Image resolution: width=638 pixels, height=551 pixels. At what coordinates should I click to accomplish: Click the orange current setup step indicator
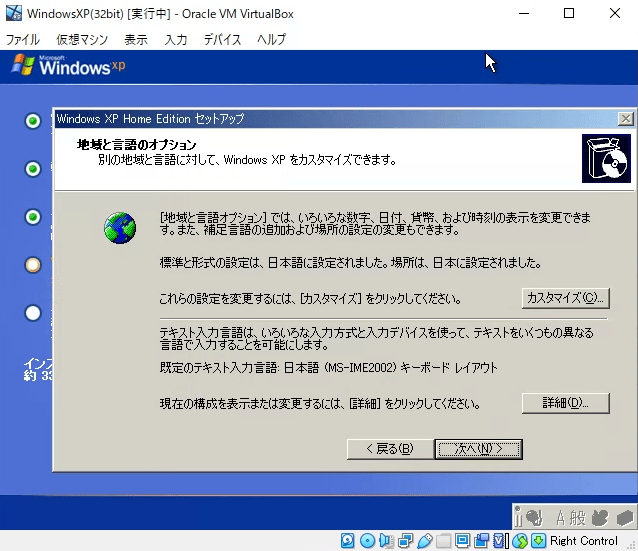click(x=33, y=265)
